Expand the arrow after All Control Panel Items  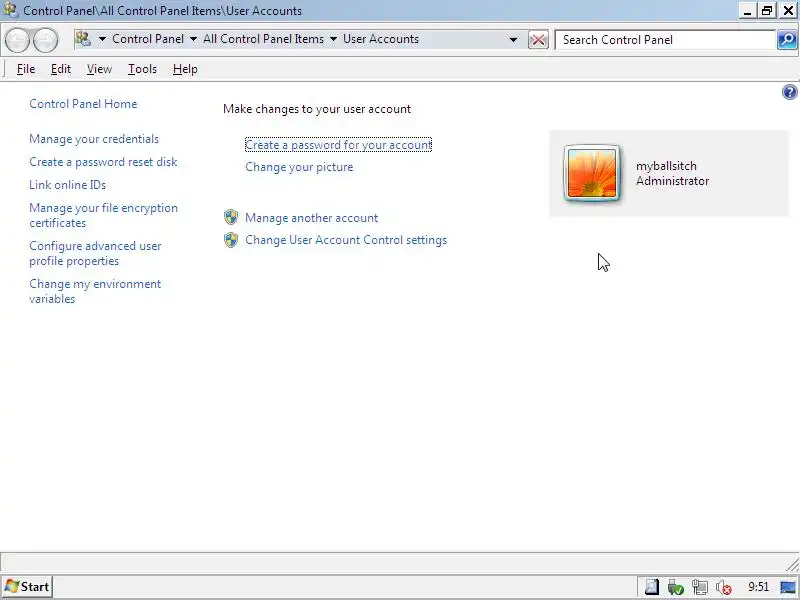(x=333, y=39)
